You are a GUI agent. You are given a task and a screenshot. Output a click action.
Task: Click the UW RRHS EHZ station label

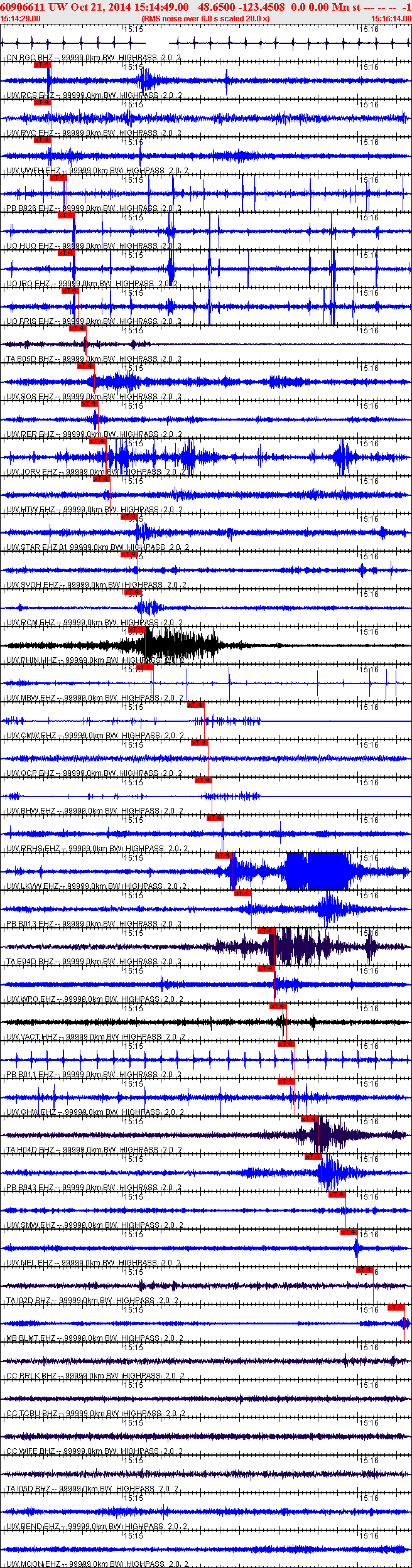33,849
